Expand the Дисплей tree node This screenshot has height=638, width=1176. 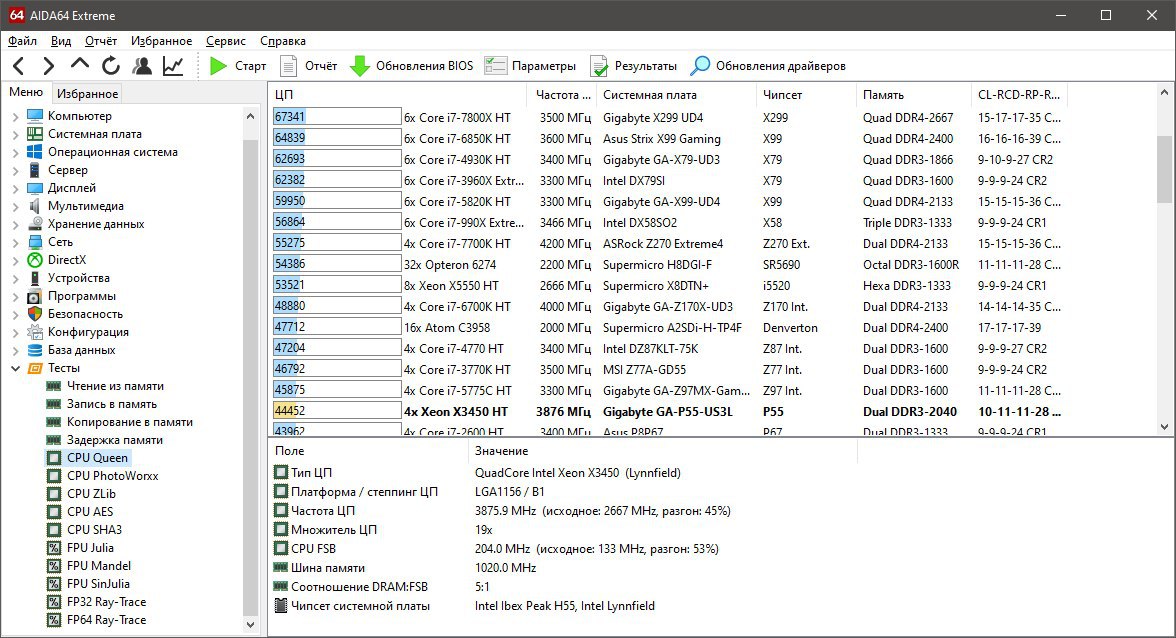tap(16, 188)
